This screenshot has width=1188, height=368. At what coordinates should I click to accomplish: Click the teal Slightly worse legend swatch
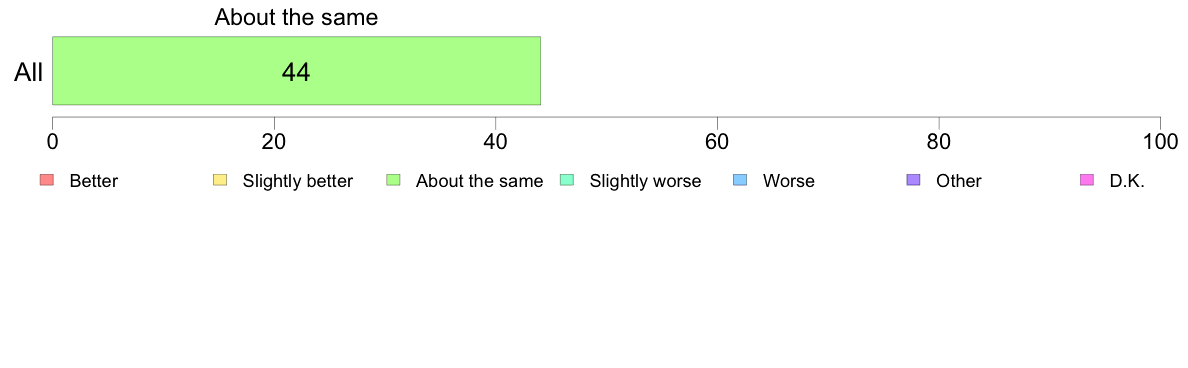[567, 180]
